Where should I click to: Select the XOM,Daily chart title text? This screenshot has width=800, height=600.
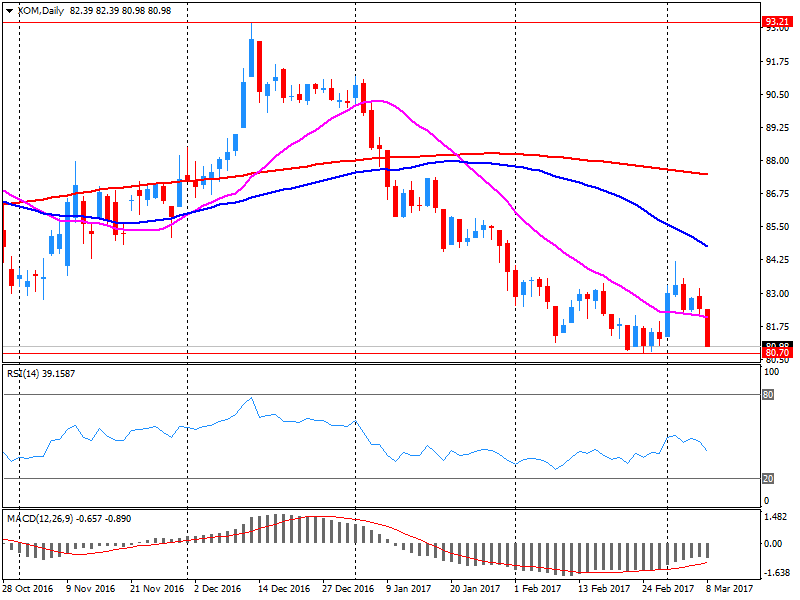41,11
